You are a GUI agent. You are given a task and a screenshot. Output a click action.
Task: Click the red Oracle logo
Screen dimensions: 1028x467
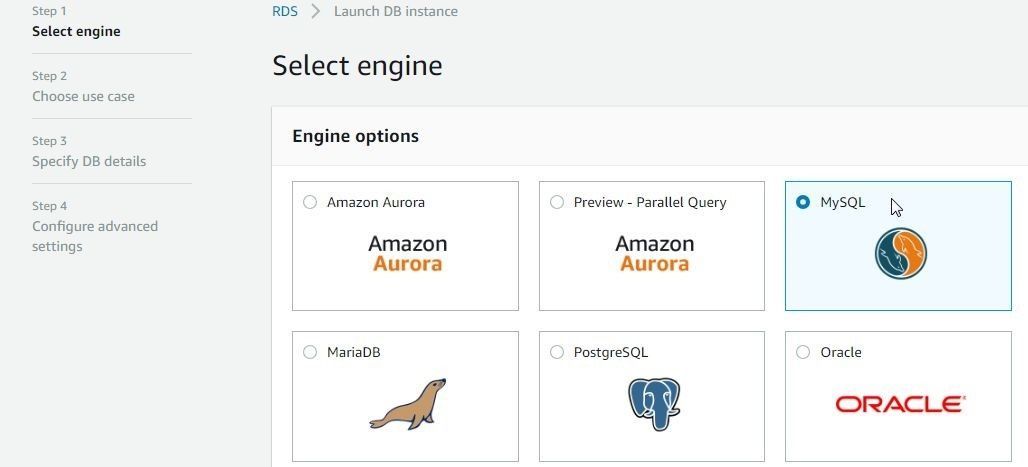pyautogui.click(x=900, y=403)
